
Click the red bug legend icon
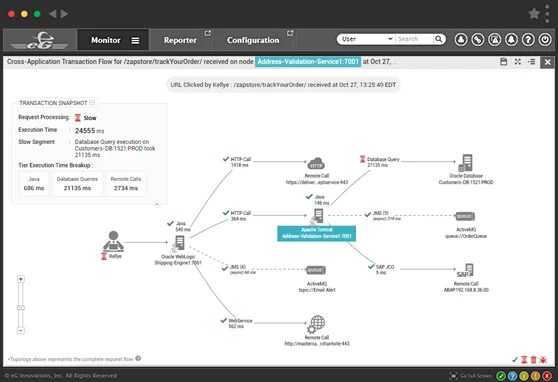tap(543, 360)
